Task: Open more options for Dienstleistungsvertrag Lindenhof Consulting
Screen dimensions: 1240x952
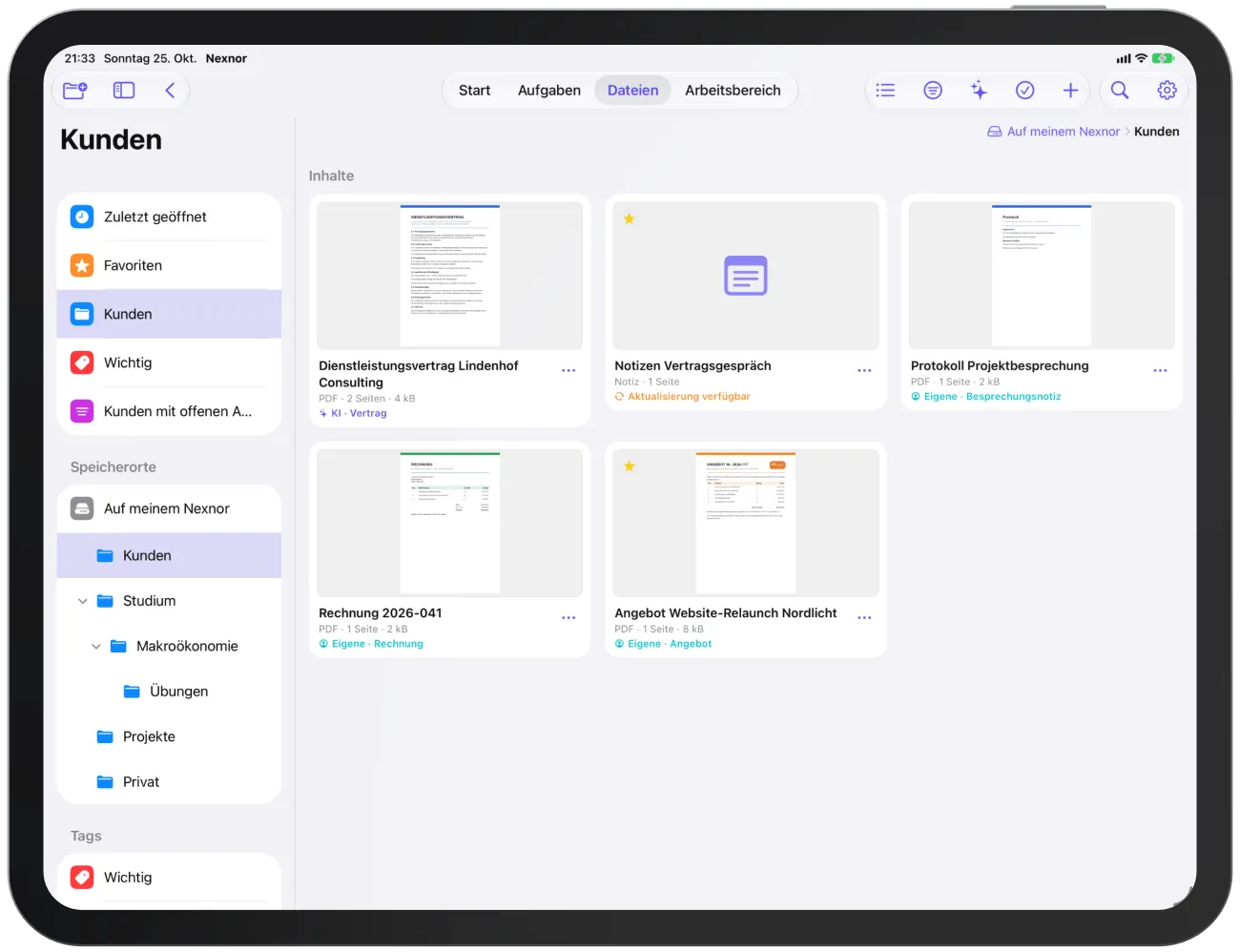Action: [568, 370]
